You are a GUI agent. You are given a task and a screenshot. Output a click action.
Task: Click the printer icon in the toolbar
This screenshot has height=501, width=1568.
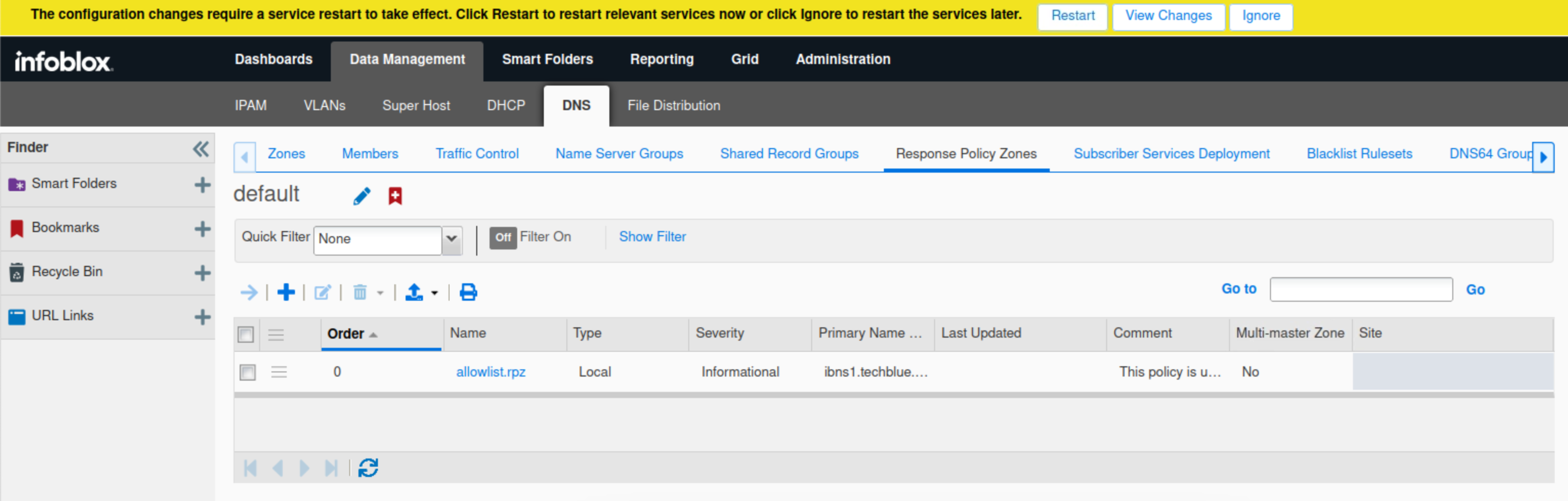468,292
